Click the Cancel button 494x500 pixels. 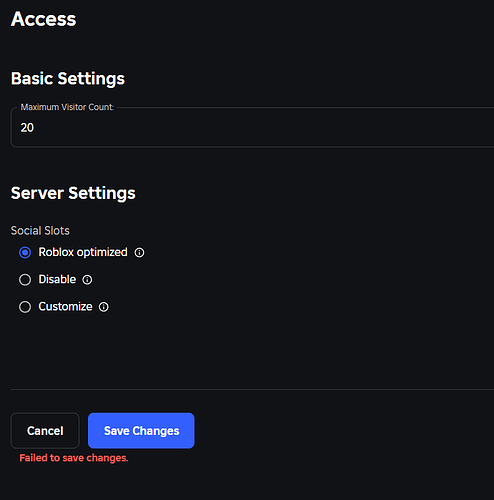45,431
